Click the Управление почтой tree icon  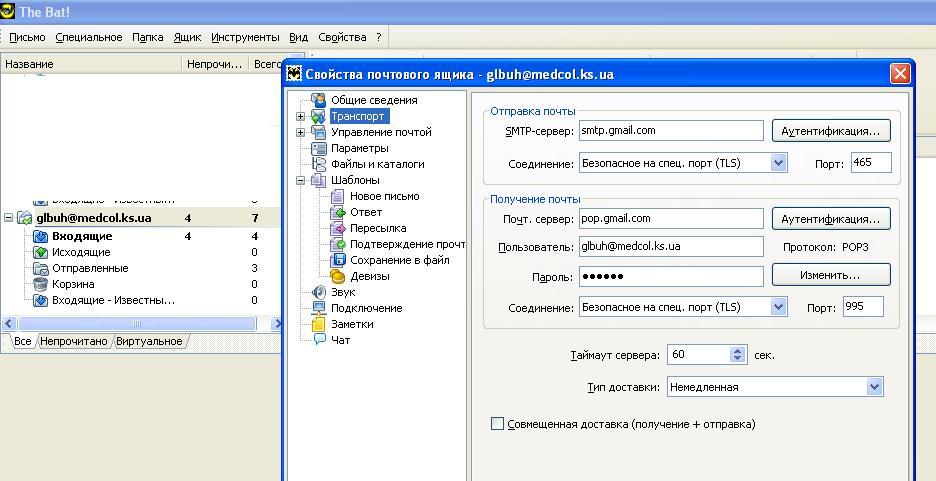(319, 132)
